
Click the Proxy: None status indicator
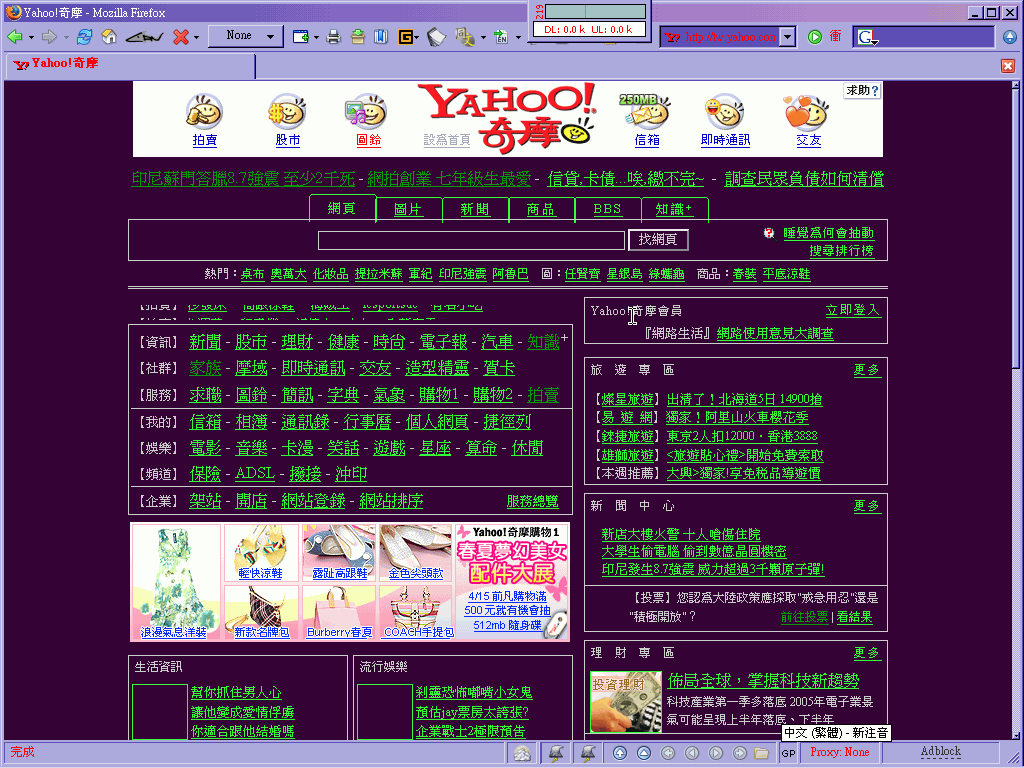(x=839, y=752)
